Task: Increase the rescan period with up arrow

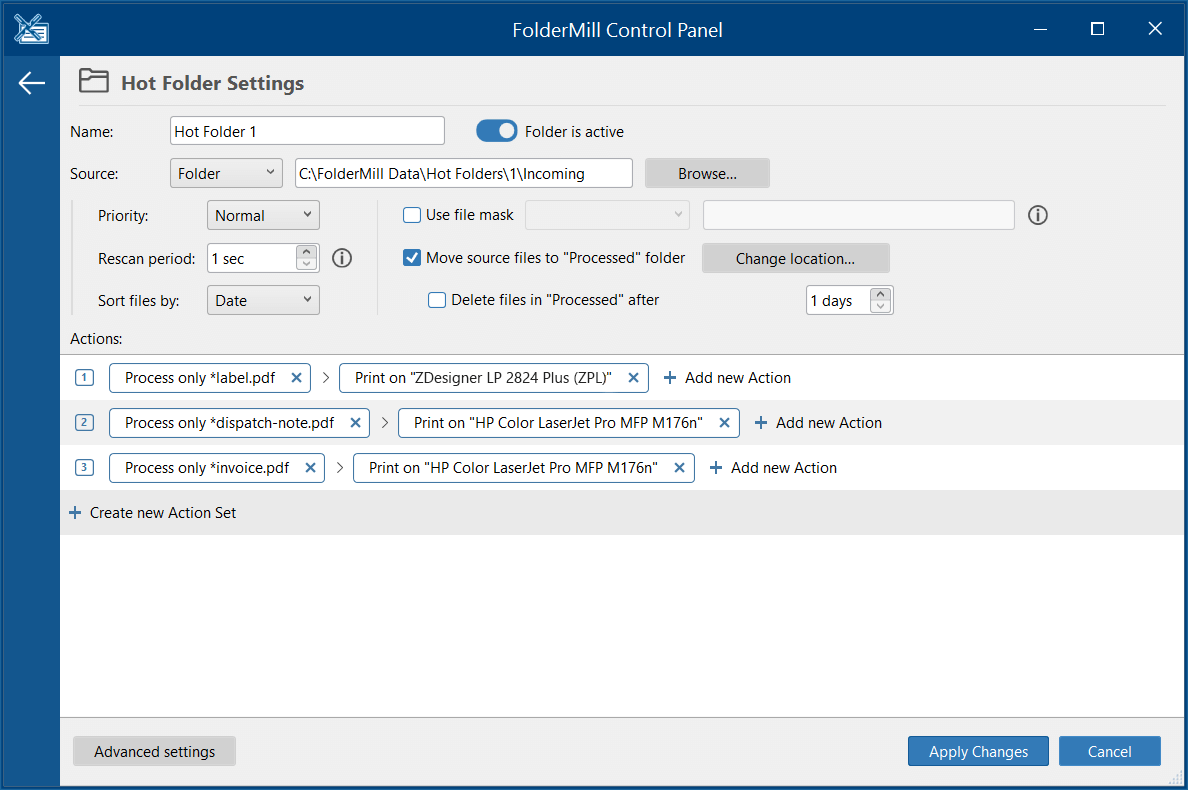Action: (306, 251)
